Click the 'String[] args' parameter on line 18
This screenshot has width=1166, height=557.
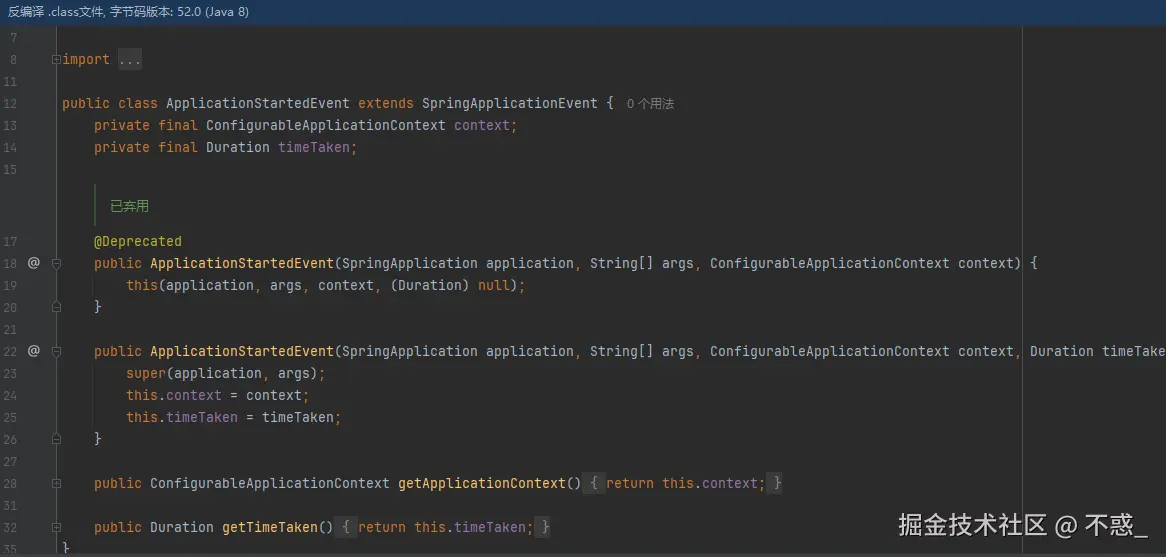(642, 263)
